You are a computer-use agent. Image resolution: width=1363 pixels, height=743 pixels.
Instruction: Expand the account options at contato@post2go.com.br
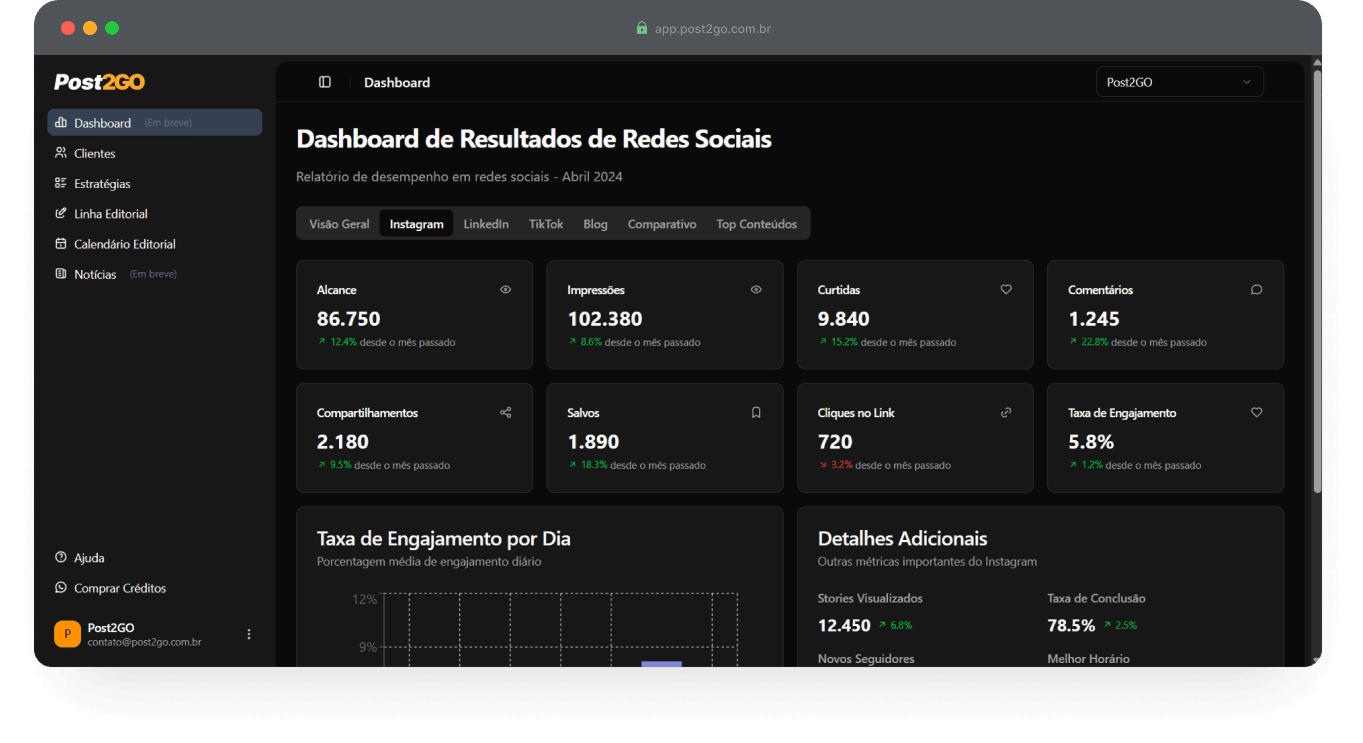(x=248, y=634)
